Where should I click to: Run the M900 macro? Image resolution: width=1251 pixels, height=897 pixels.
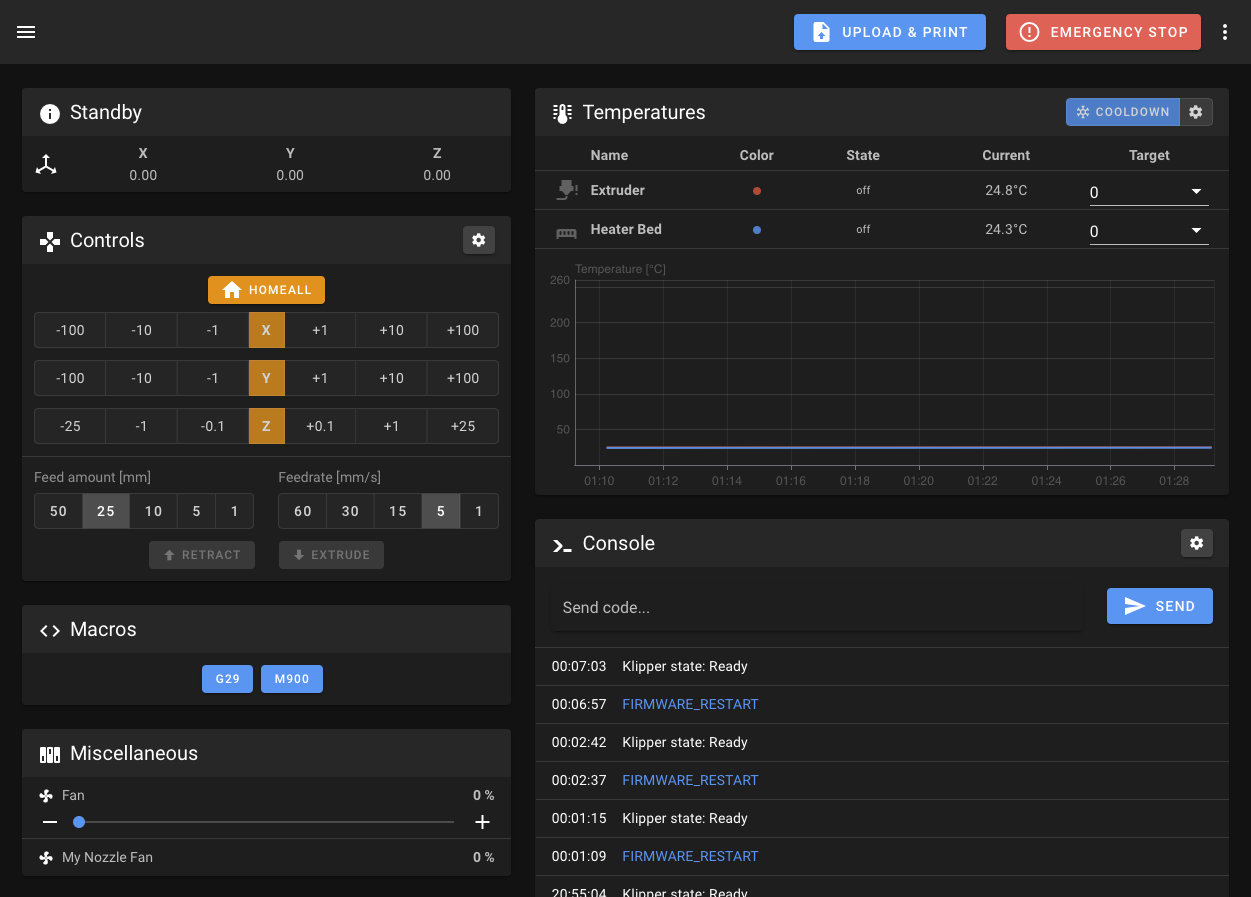292,679
